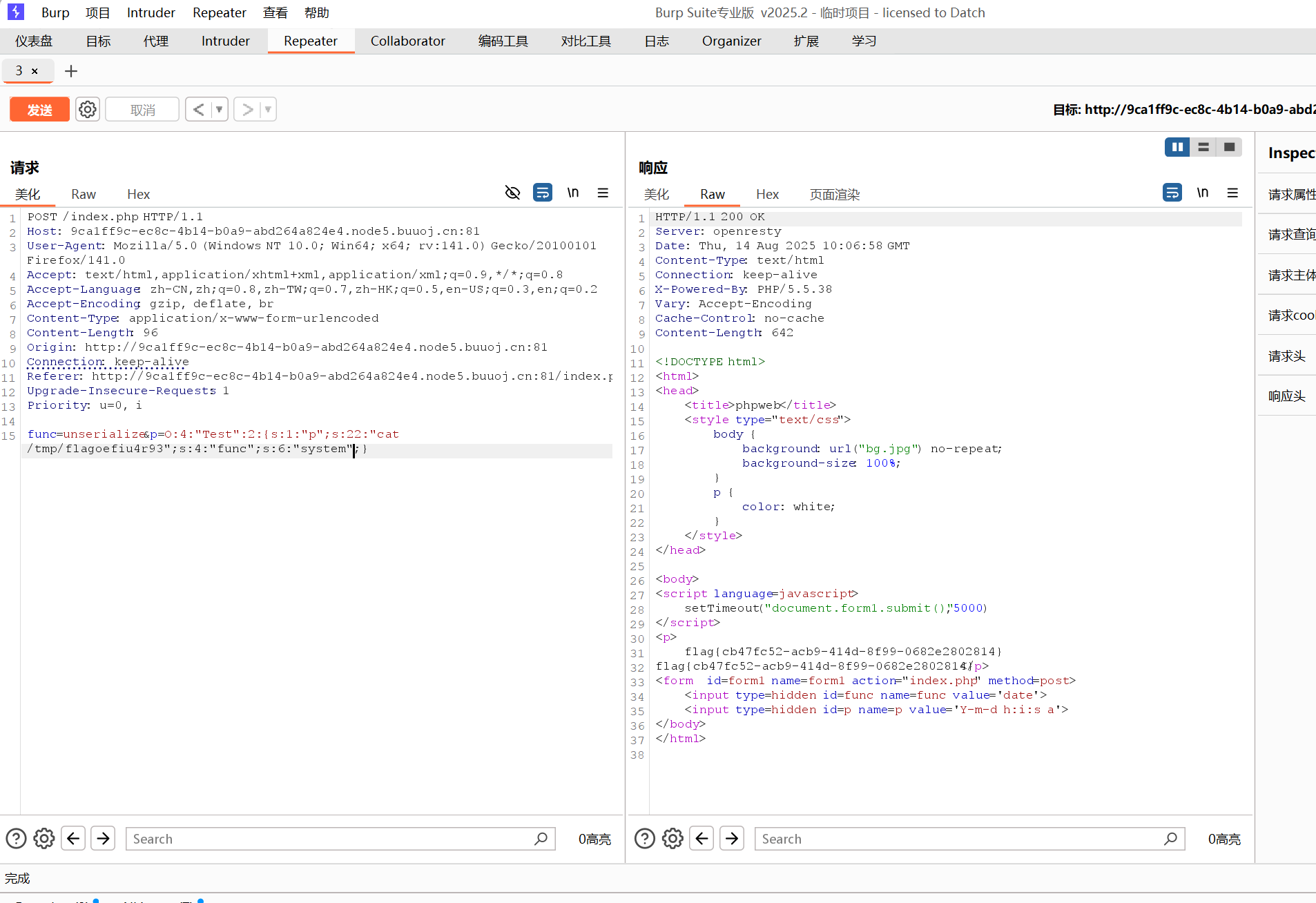Open Repeater settings gear icon
This screenshot has height=903, width=1316.
[x=88, y=109]
